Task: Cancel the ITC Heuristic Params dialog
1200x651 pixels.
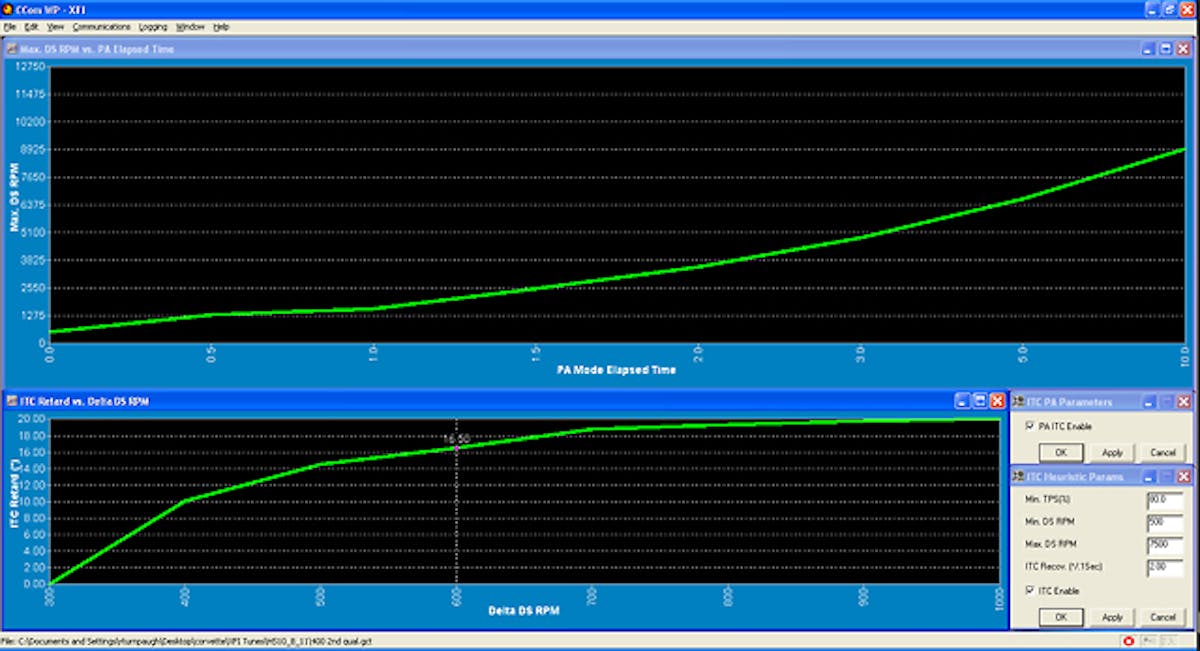Action: [x=1162, y=617]
